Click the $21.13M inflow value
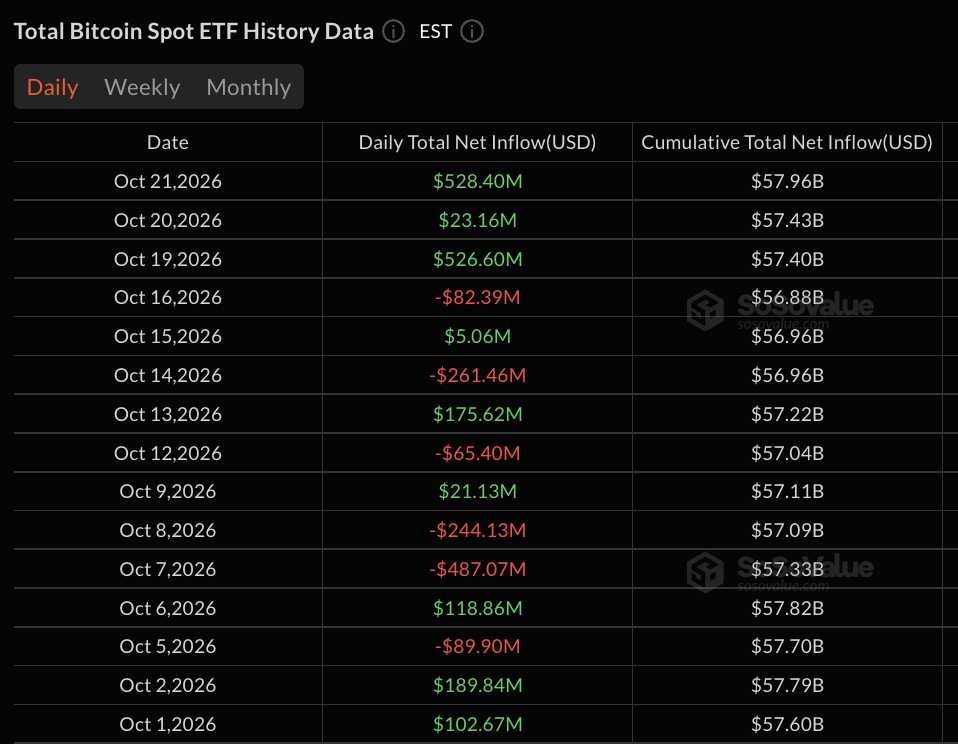Screen dimensions: 958x744 pyautogui.click(x=478, y=492)
